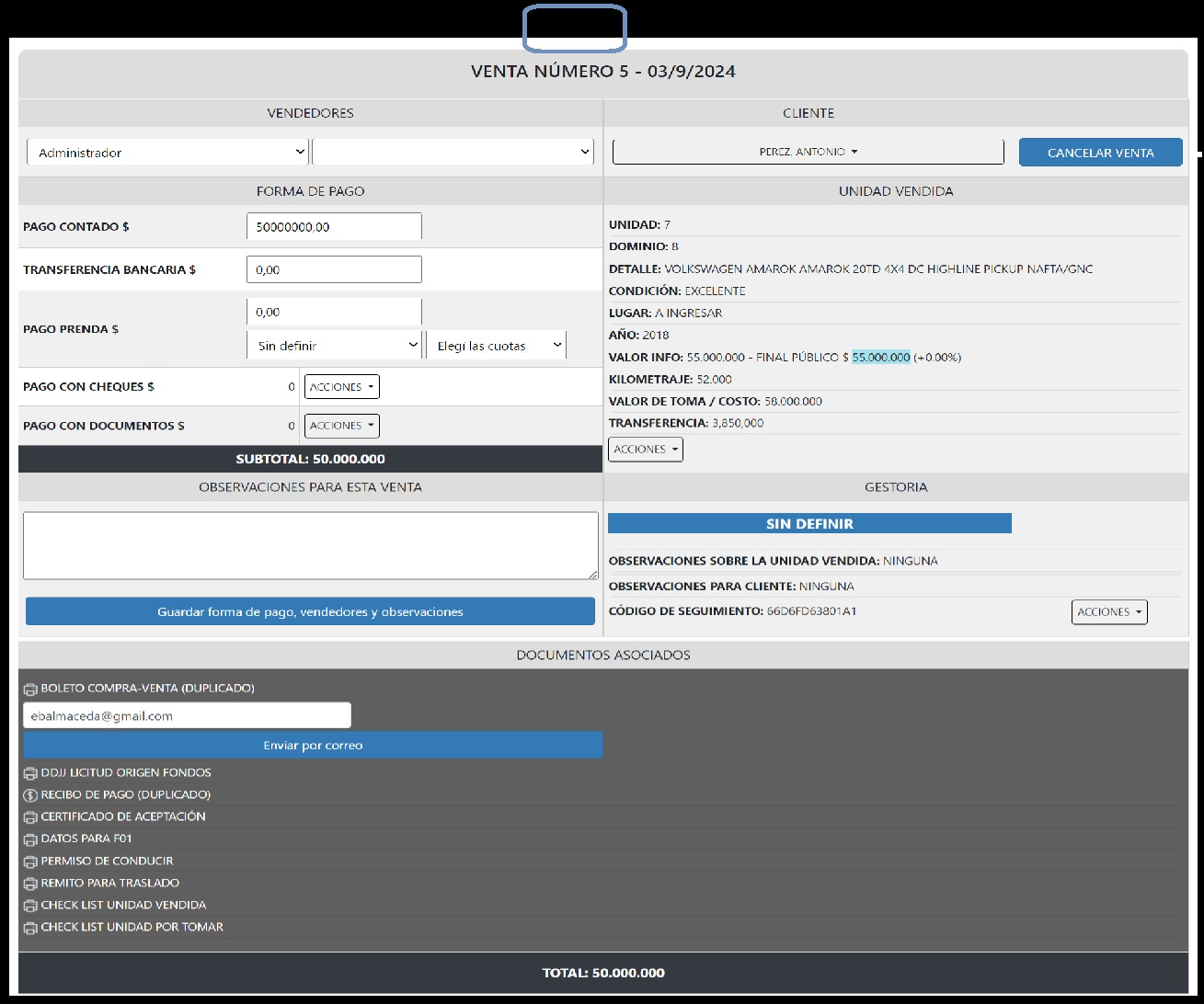This screenshot has height=1004, width=1204.
Task: Open REMITO PARA TRASLADO document link
Action: coord(110,884)
